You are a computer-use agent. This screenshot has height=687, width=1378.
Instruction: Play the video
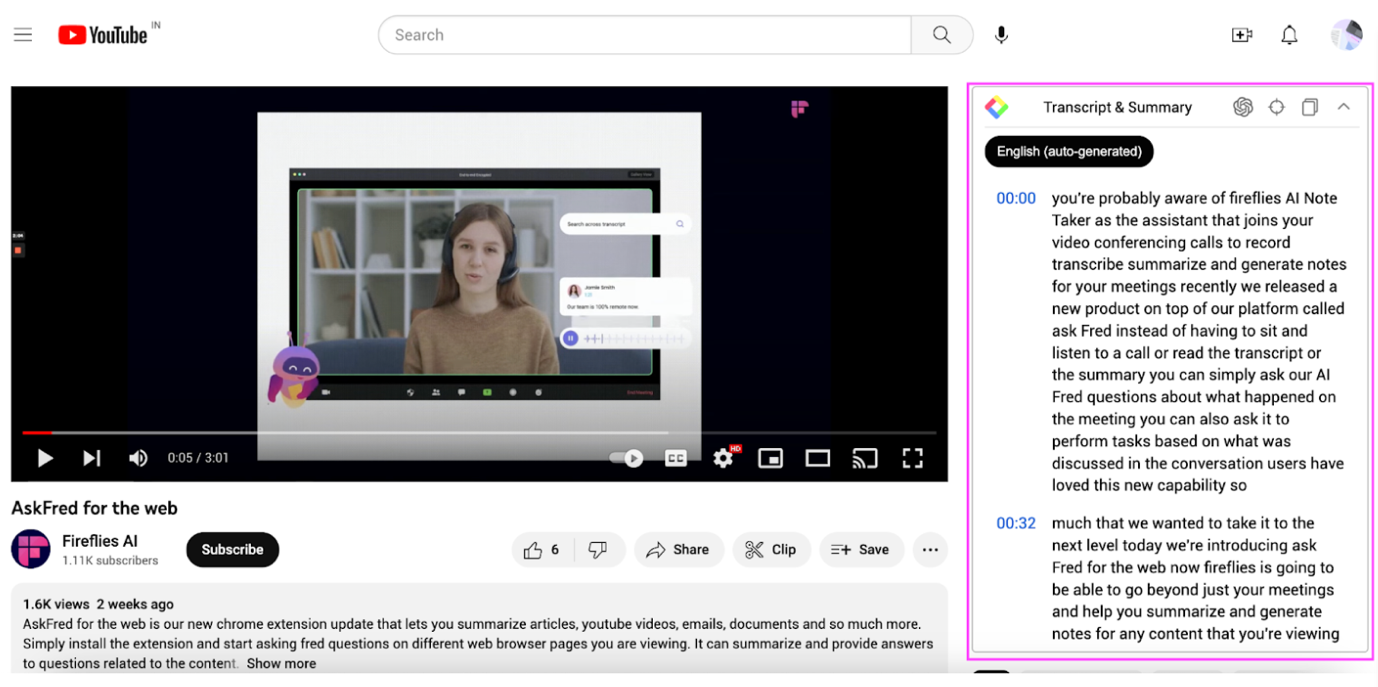pyautogui.click(x=45, y=458)
